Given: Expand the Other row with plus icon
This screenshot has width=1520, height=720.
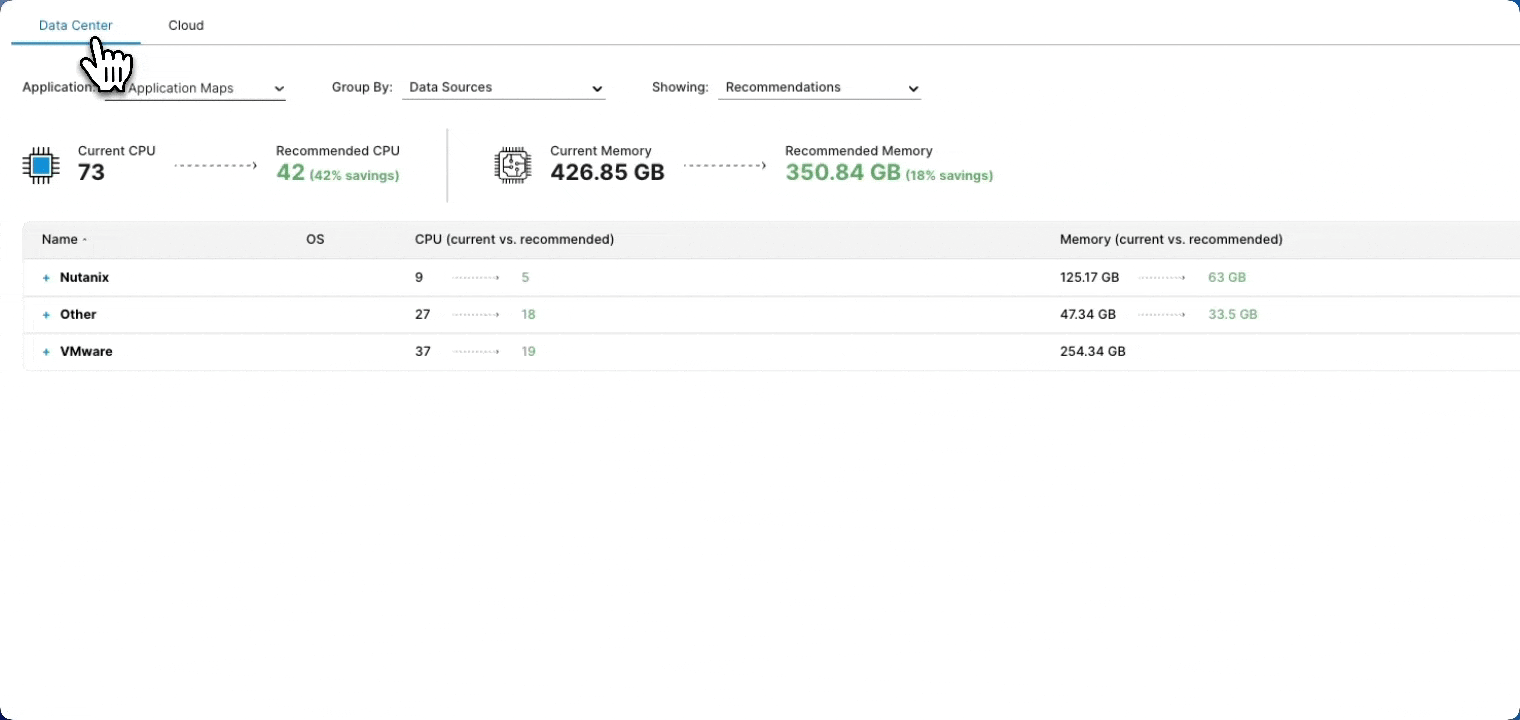Looking at the screenshot, I should 46,315.
